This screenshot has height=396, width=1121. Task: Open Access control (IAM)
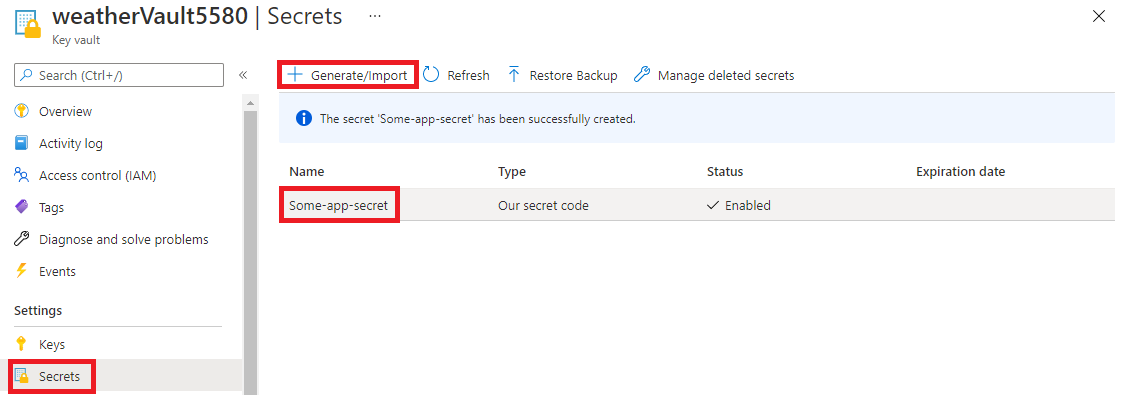click(x=98, y=176)
